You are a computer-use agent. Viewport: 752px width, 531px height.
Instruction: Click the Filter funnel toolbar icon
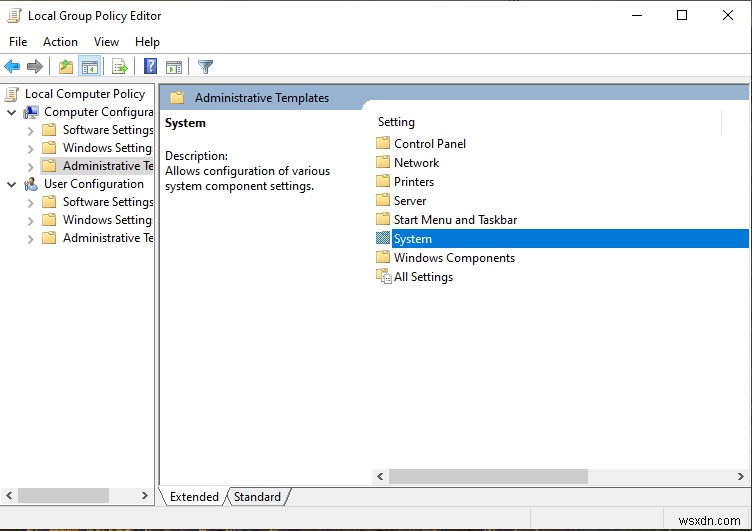(x=205, y=67)
